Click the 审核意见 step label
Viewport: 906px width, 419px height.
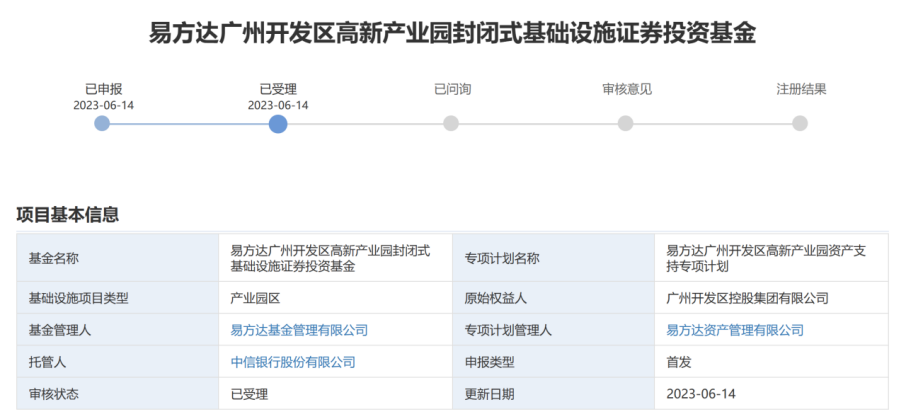coord(627,90)
